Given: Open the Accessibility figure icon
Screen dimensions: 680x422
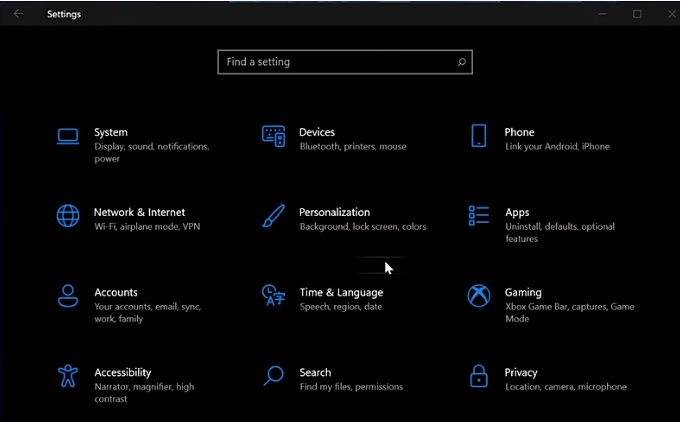Looking at the screenshot, I should [x=68, y=376].
